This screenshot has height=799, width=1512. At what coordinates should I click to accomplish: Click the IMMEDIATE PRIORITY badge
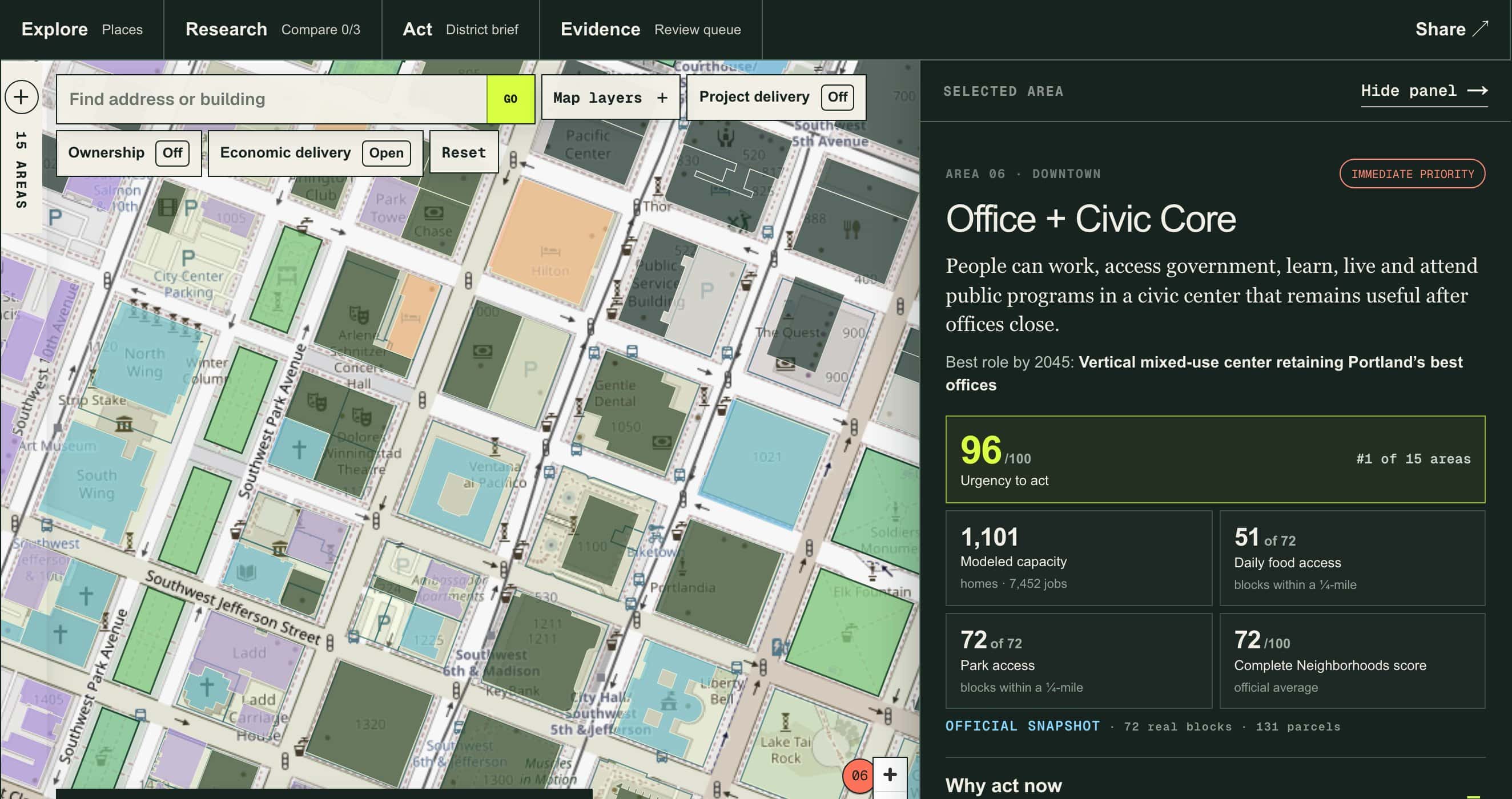[1412, 174]
